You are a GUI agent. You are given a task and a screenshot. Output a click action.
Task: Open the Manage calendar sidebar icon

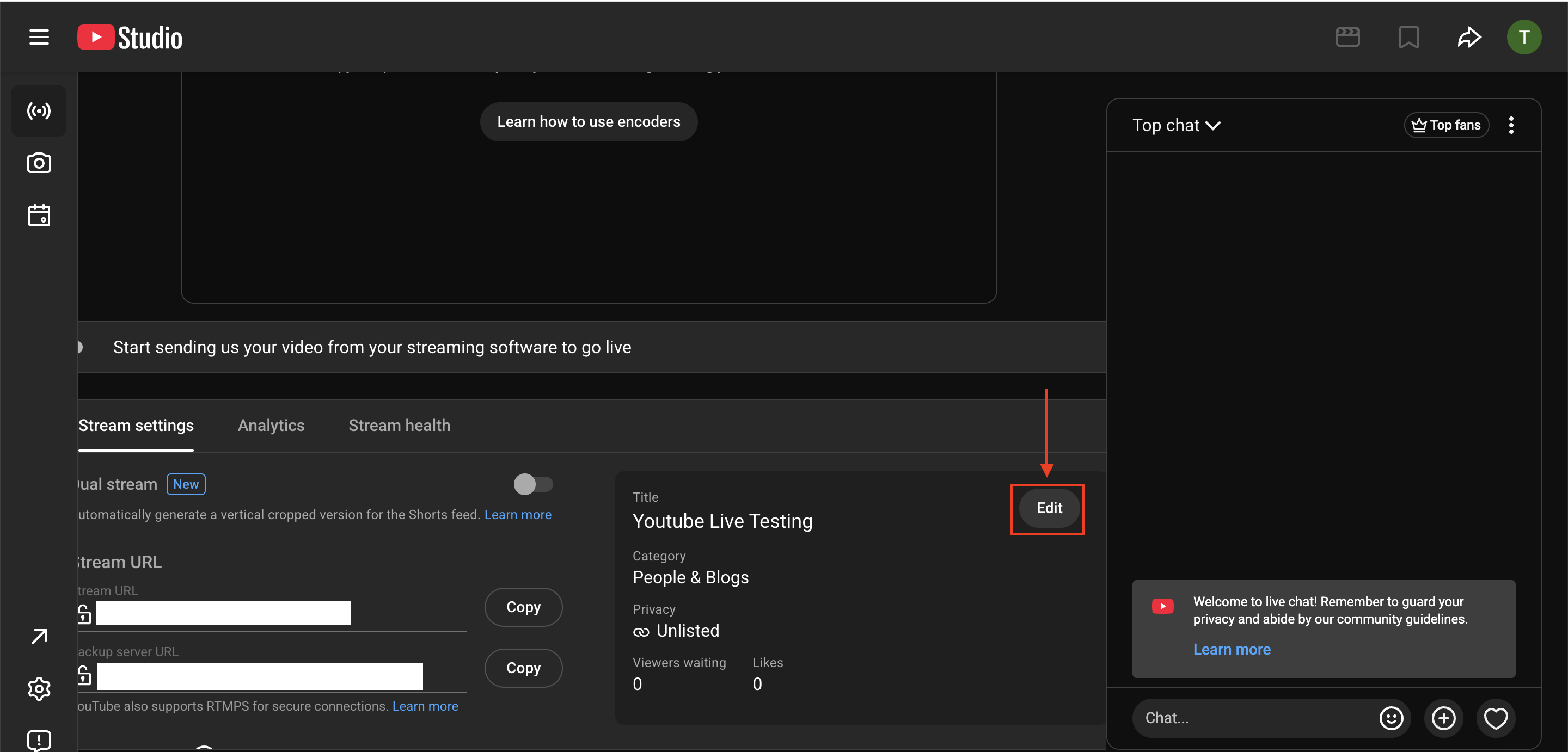39,215
